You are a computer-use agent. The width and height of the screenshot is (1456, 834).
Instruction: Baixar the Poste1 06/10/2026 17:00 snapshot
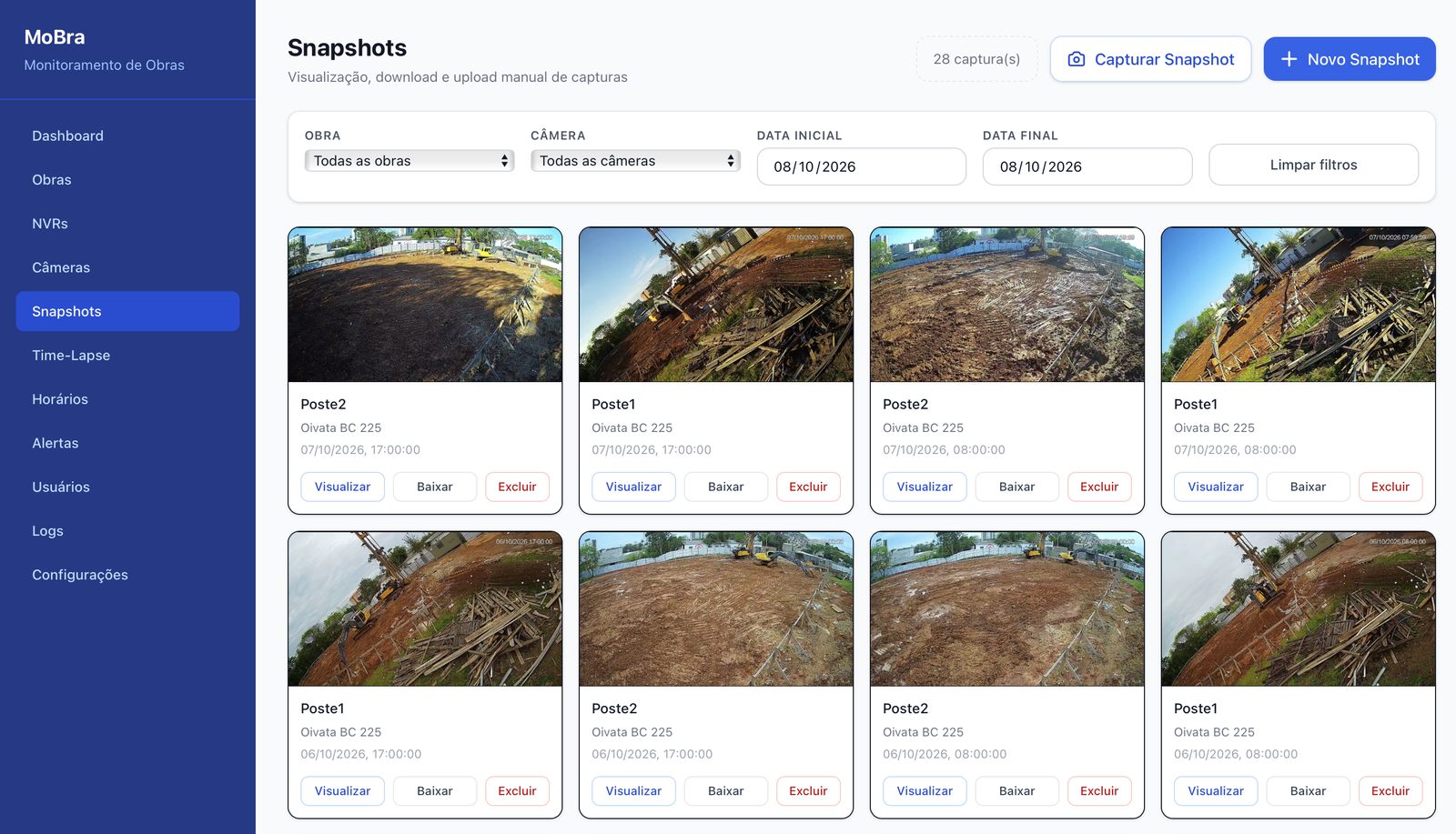point(435,791)
